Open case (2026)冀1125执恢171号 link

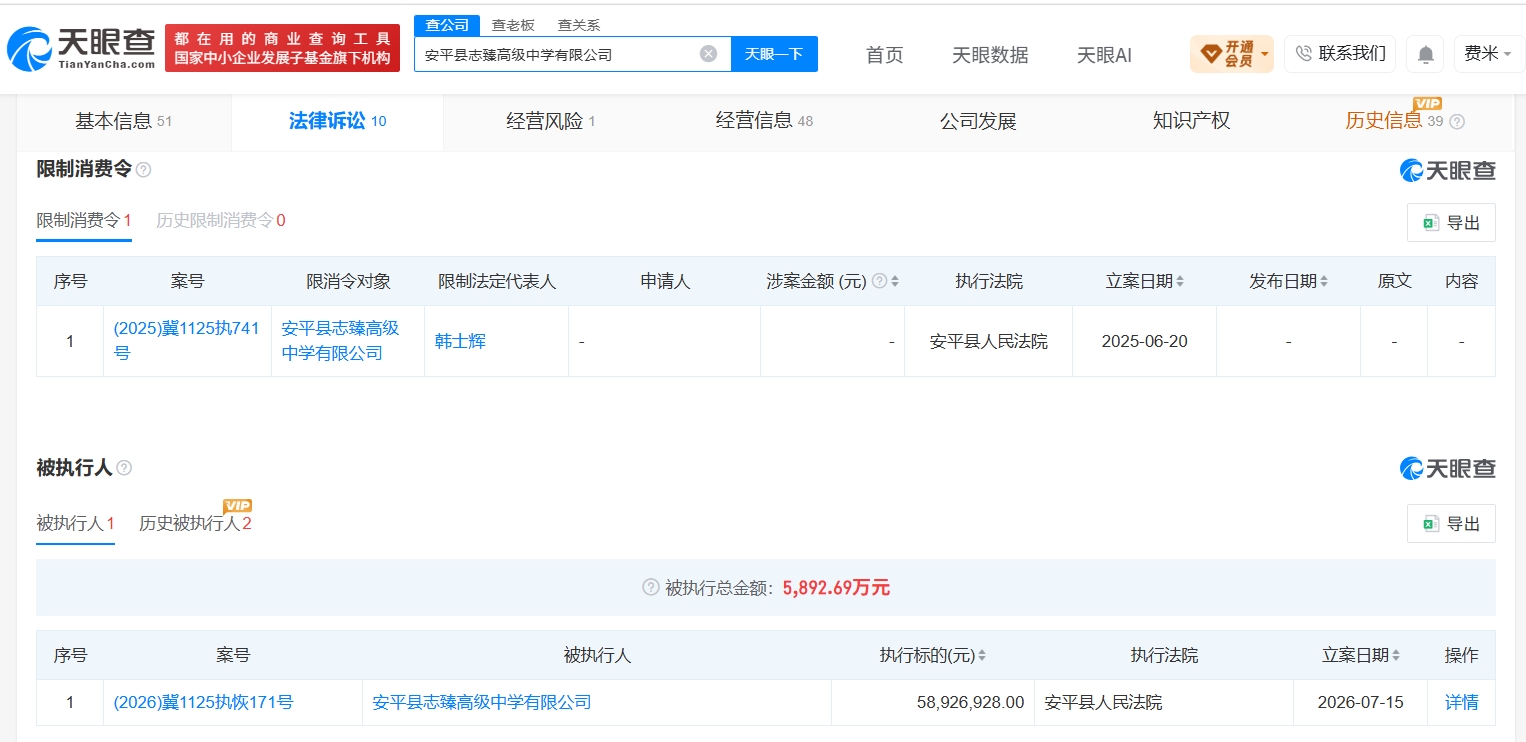click(203, 702)
